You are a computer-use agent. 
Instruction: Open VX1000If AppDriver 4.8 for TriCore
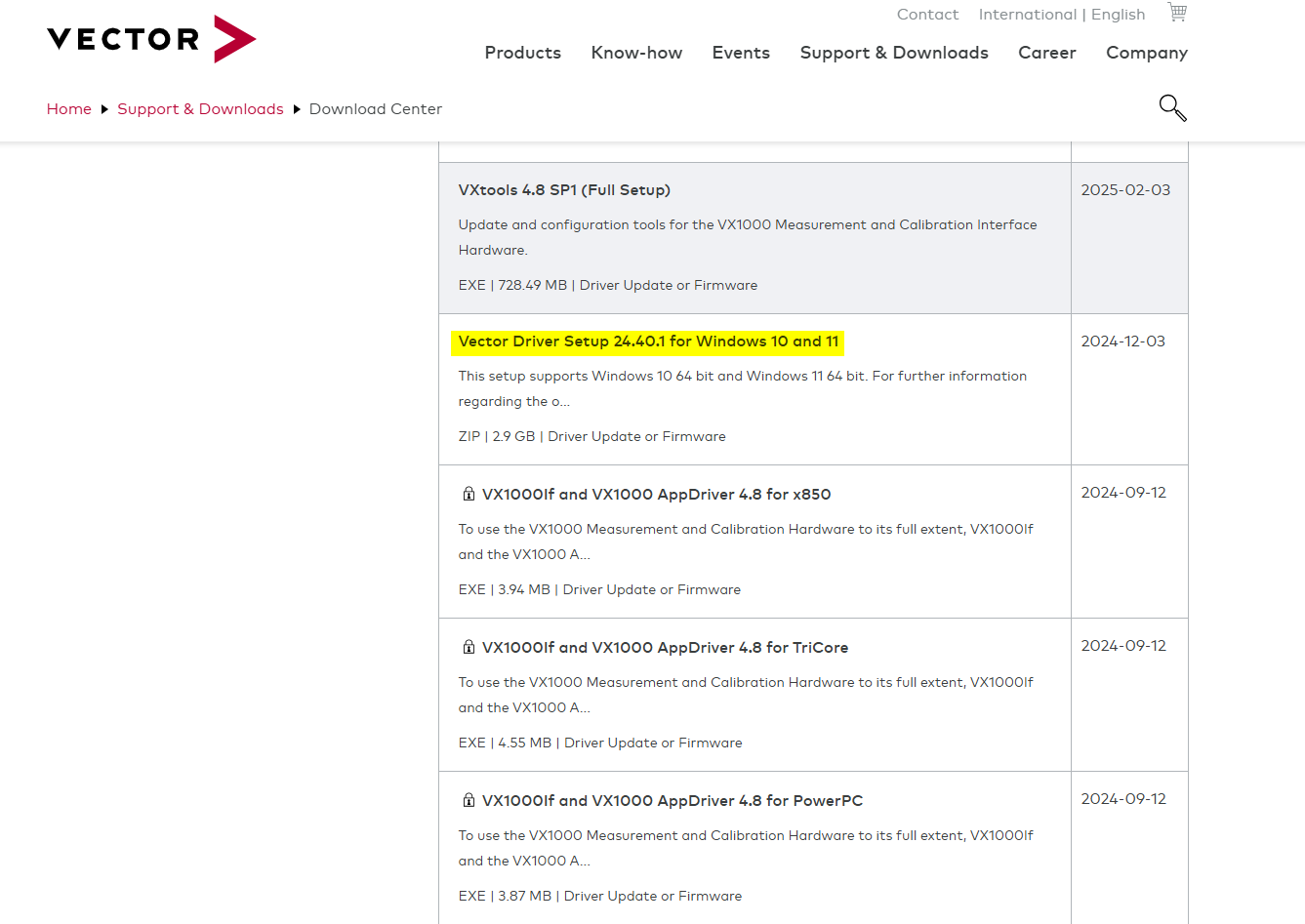tap(665, 648)
